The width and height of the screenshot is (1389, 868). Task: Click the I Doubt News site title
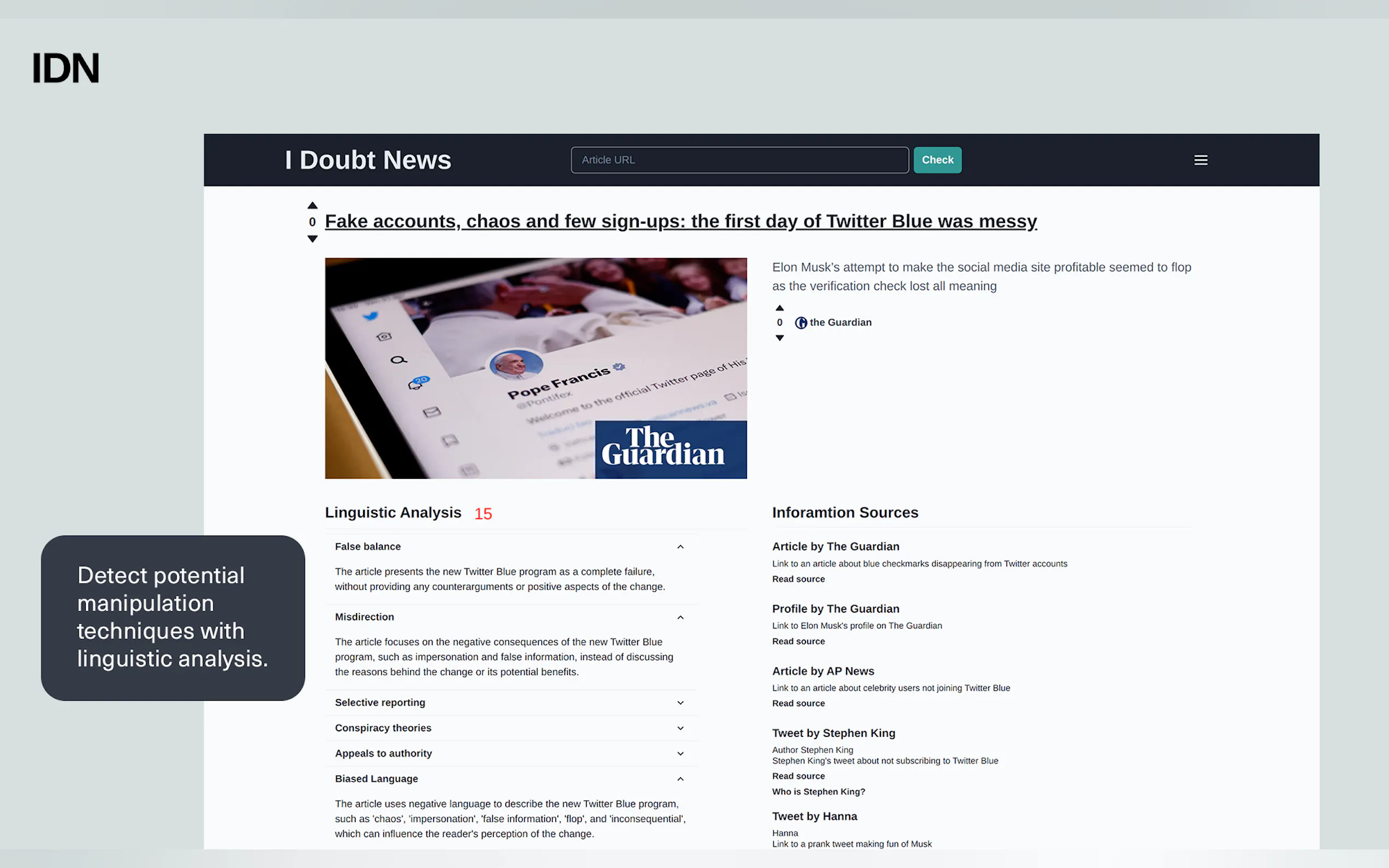click(368, 160)
